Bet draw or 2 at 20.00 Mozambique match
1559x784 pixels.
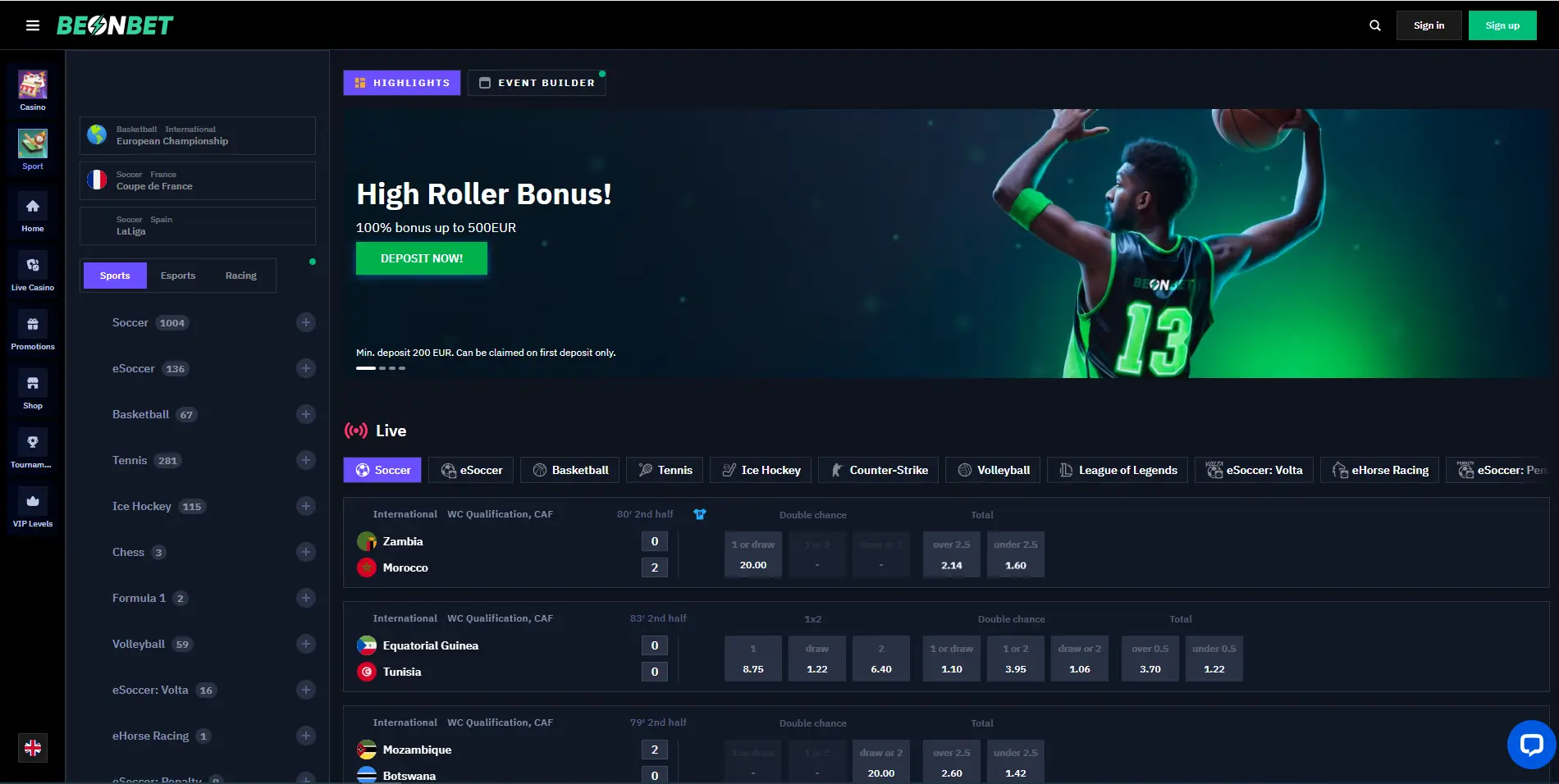pyautogui.click(x=881, y=763)
